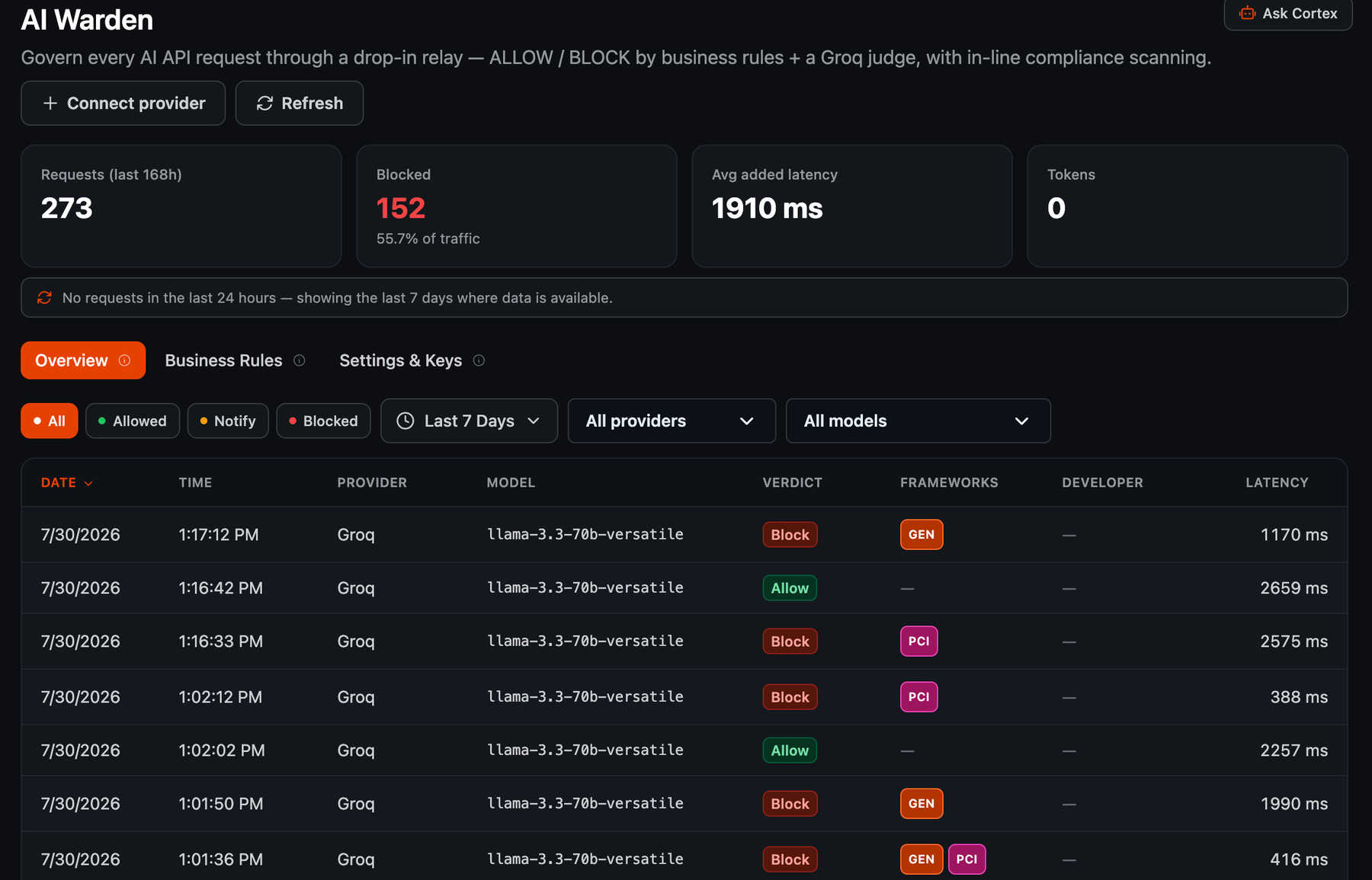
Task: Click the GEN badge in the 1:01:36 PM row
Action: (x=922, y=859)
